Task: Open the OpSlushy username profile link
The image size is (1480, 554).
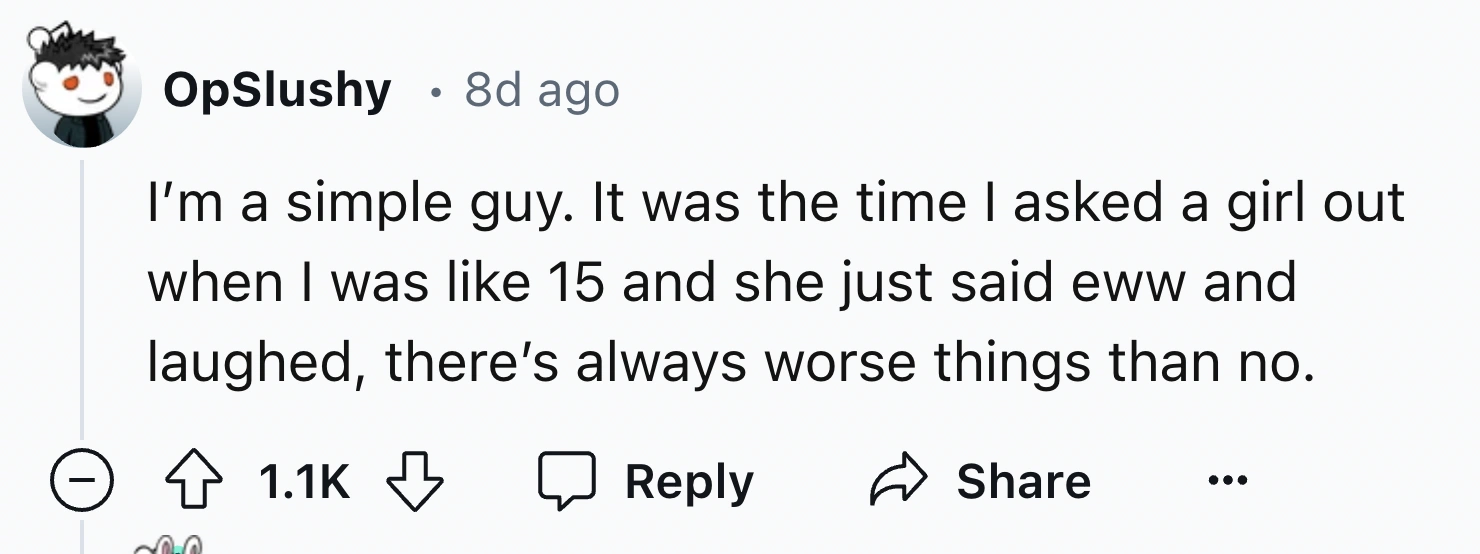Action: 276,92
